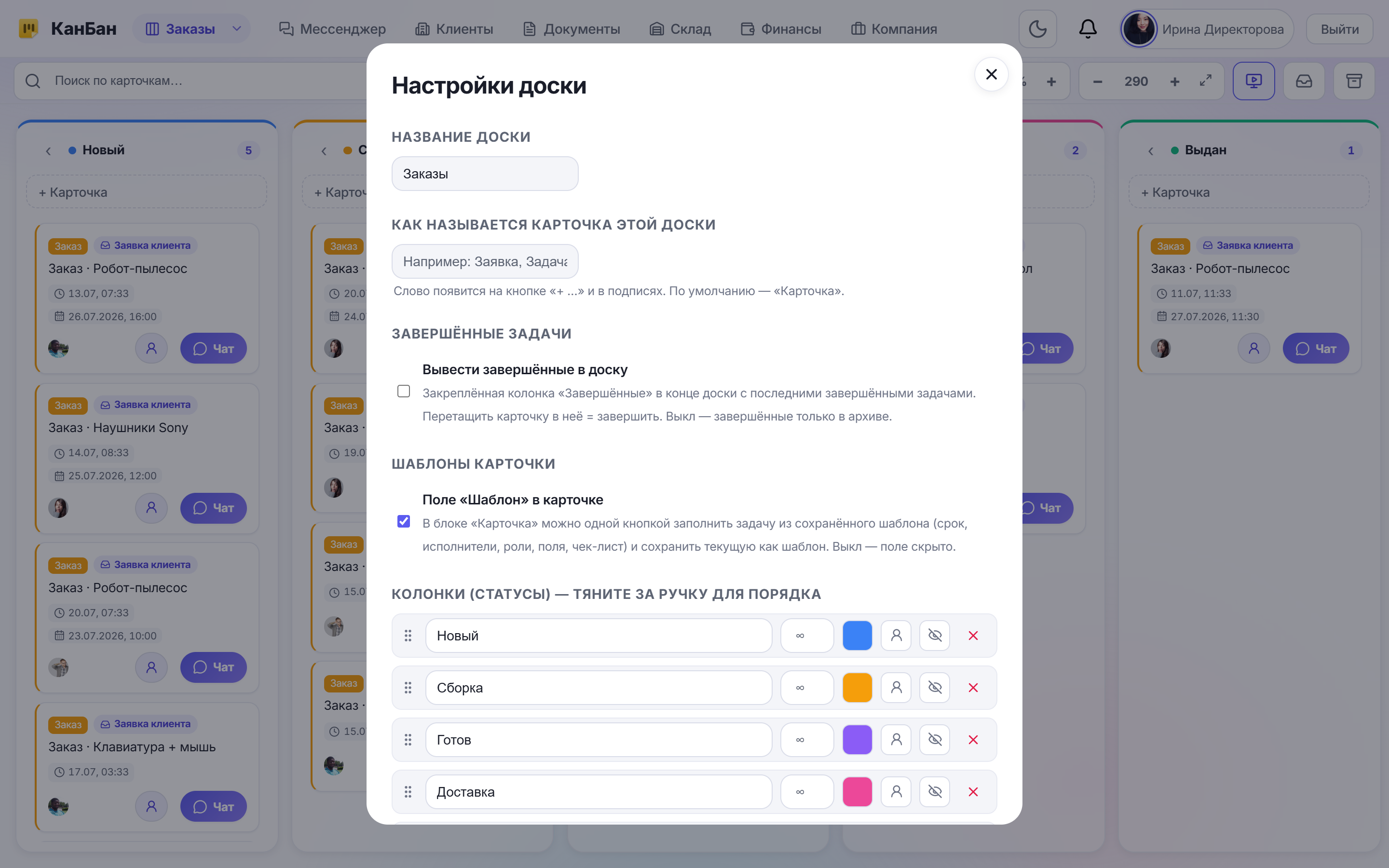
Task: Click Заявка клиента tag on Наушники Sony card
Action: [146, 405]
